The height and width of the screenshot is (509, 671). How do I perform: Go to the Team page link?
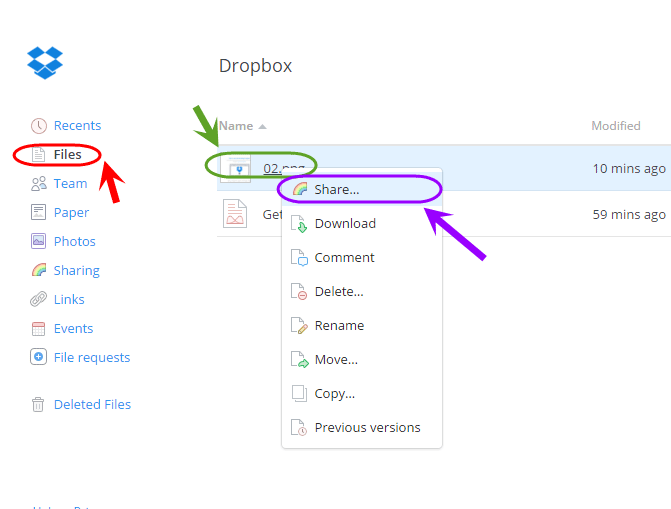tap(71, 184)
